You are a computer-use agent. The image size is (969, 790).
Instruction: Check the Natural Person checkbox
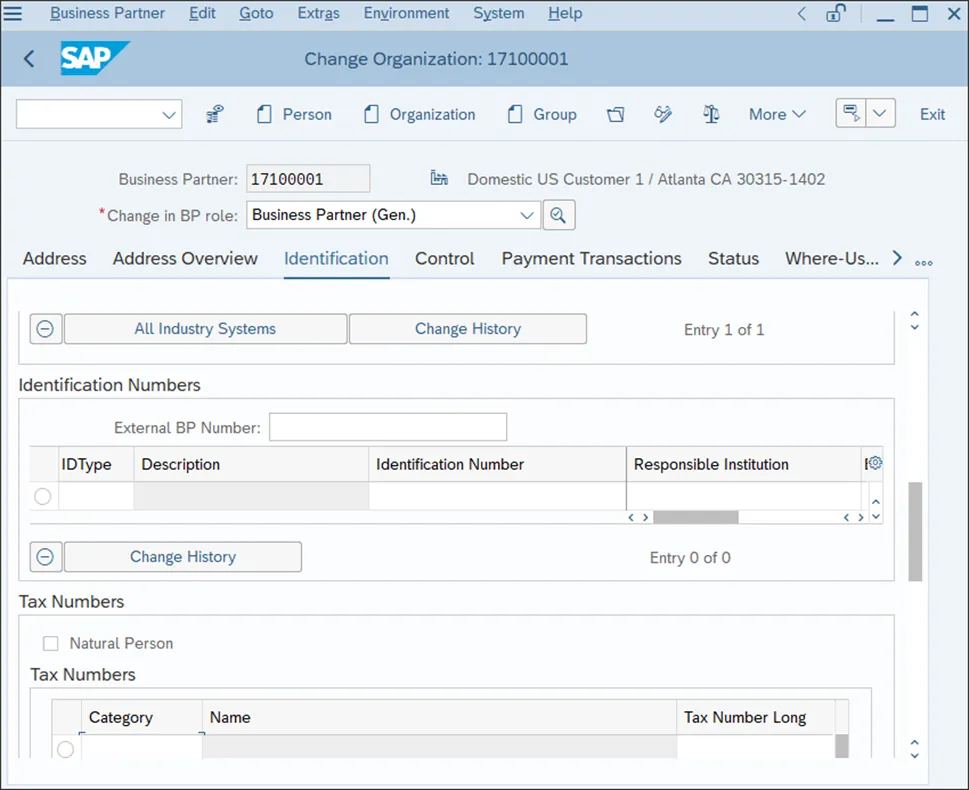click(51, 643)
